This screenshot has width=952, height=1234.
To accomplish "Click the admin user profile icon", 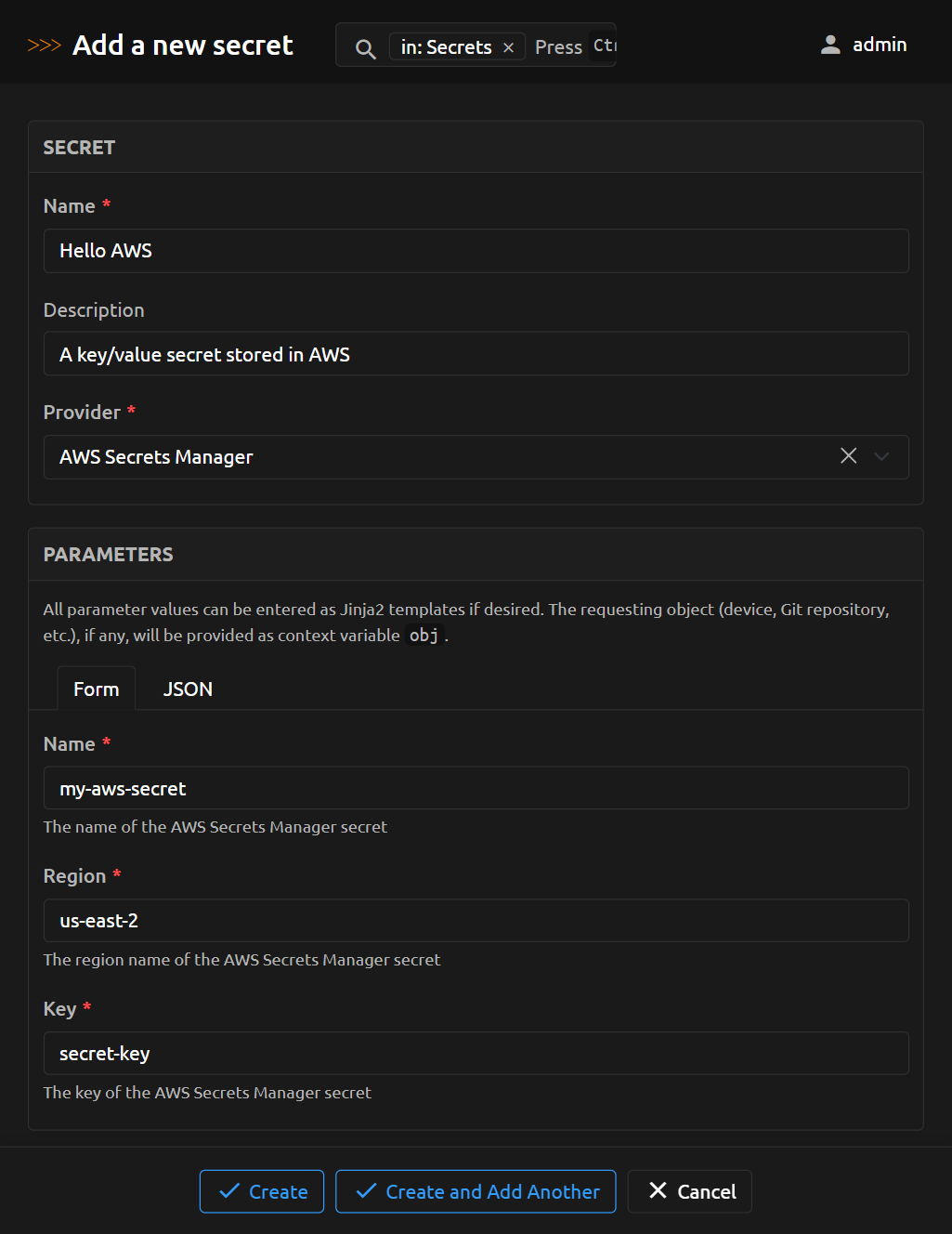I will (830, 45).
